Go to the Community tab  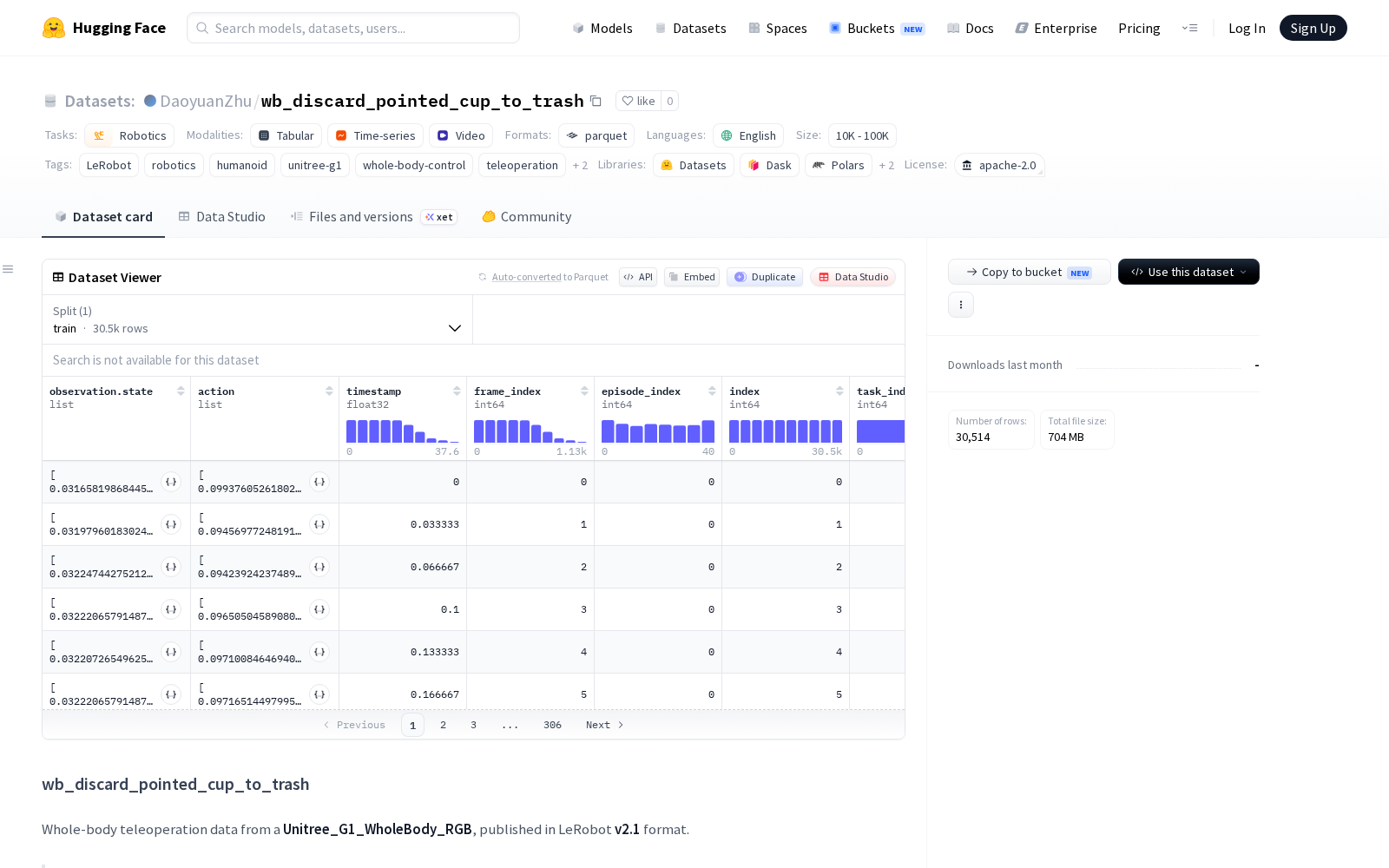(527, 217)
